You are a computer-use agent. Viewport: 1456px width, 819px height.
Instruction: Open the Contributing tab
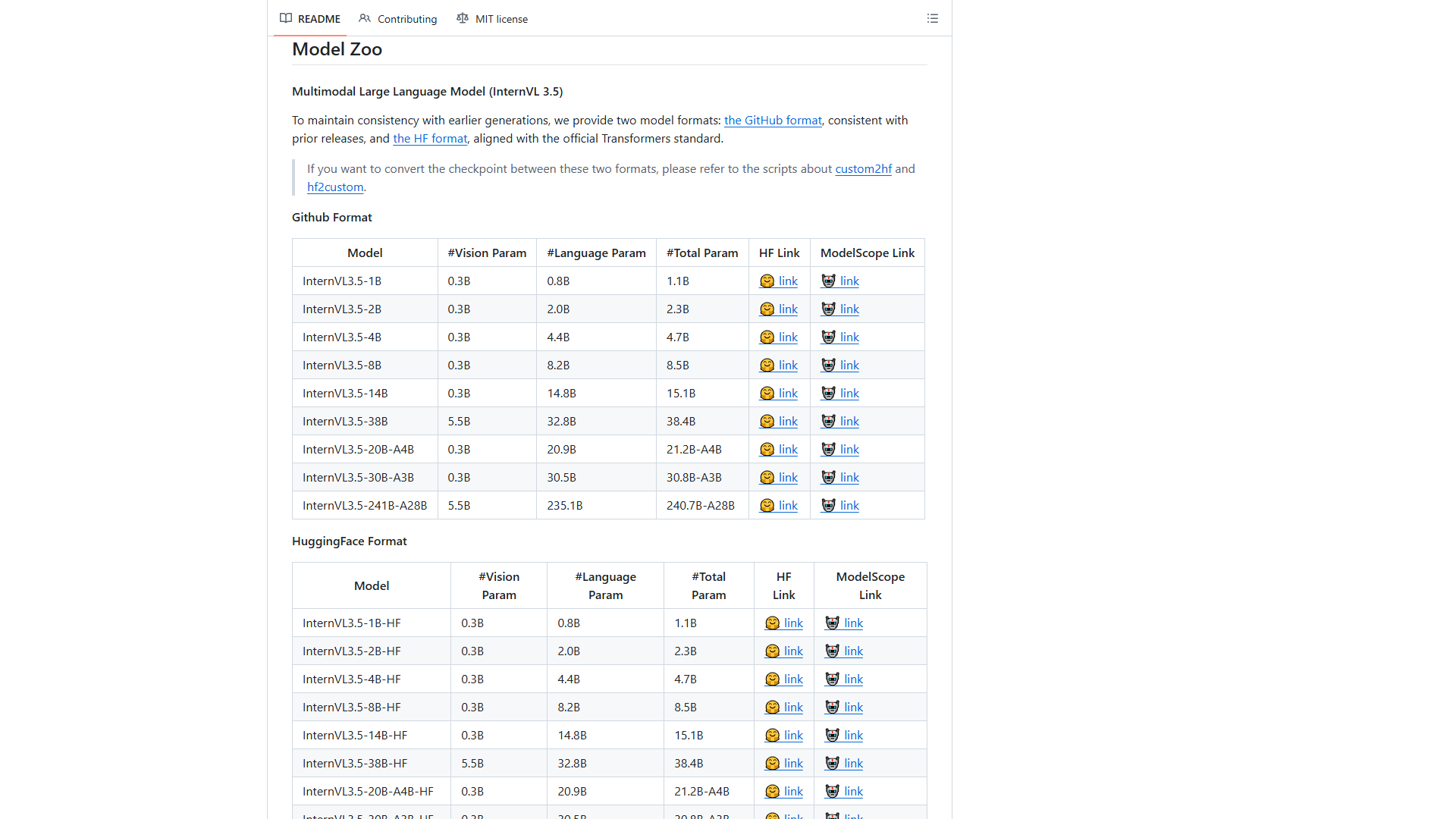[x=398, y=18]
